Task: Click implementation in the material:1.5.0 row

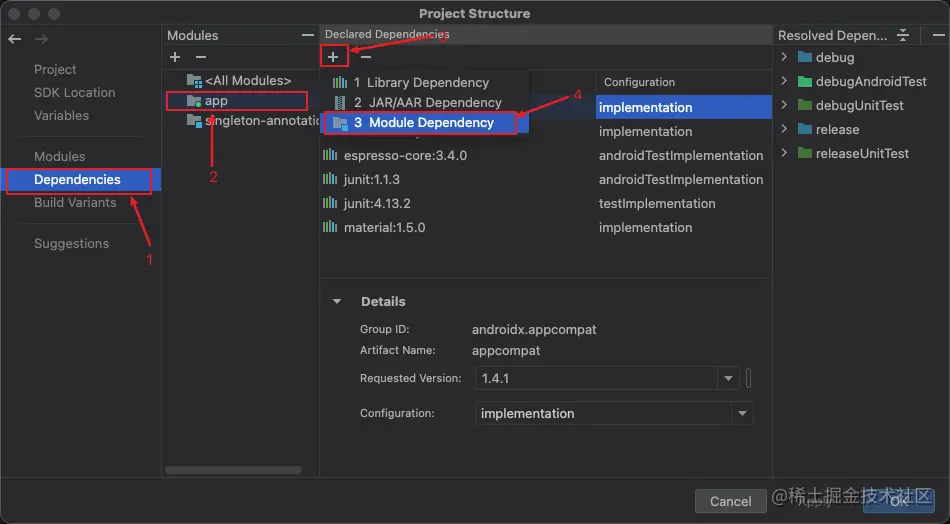Action: click(645, 227)
